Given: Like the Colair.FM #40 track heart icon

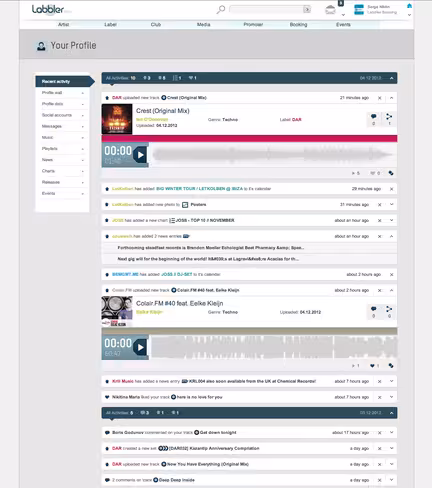Looking at the screenshot, I should (x=372, y=366).
